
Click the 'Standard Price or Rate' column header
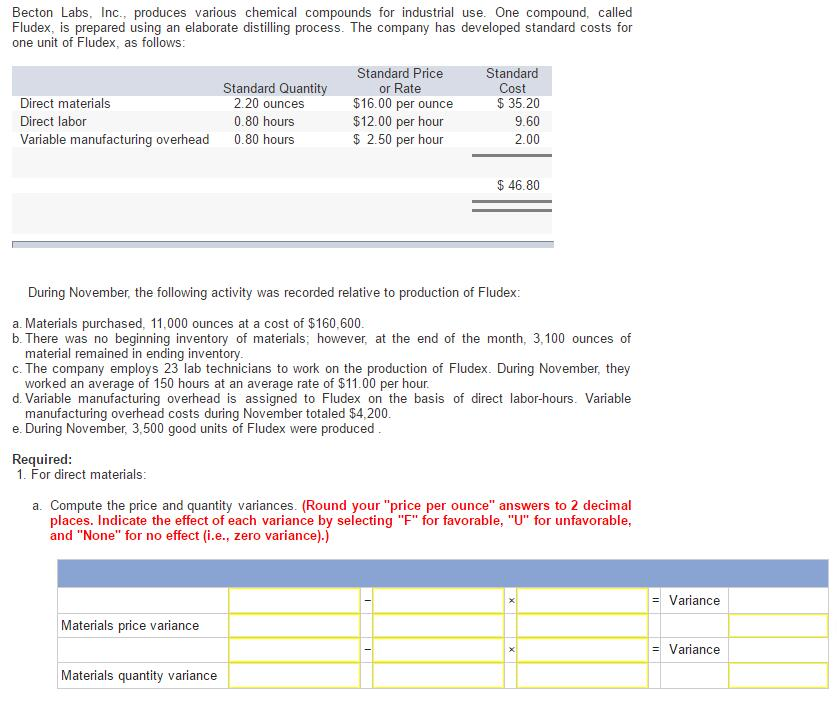[x=400, y=81]
